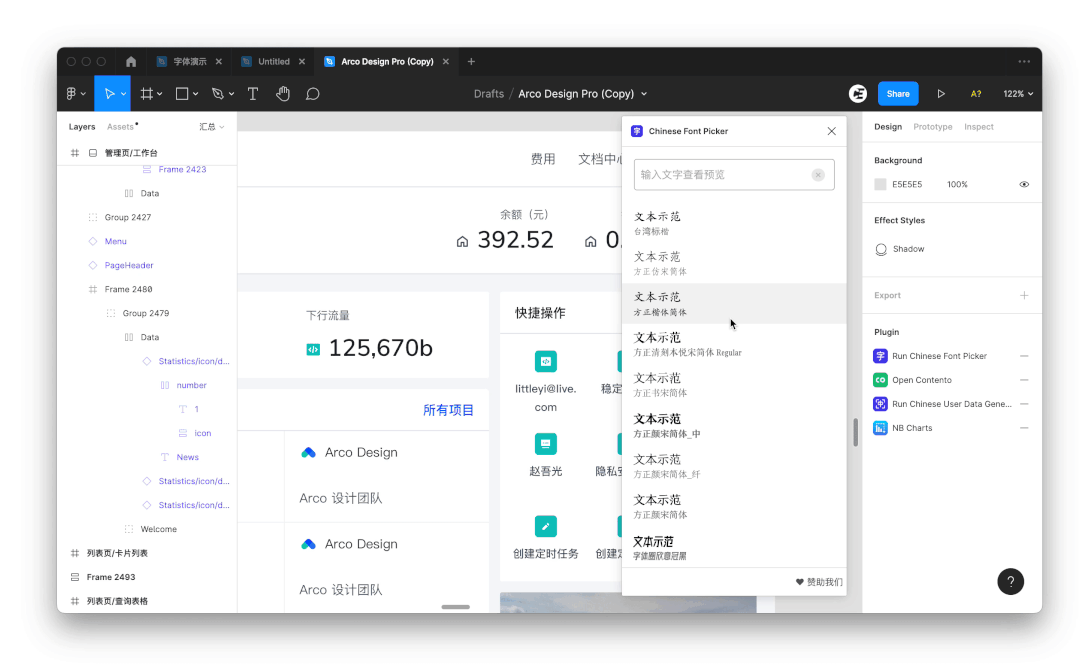Image resolution: width=1079 pixels, height=667 pixels.
Task: Clear the font preview search field
Action: click(x=818, y=175)
